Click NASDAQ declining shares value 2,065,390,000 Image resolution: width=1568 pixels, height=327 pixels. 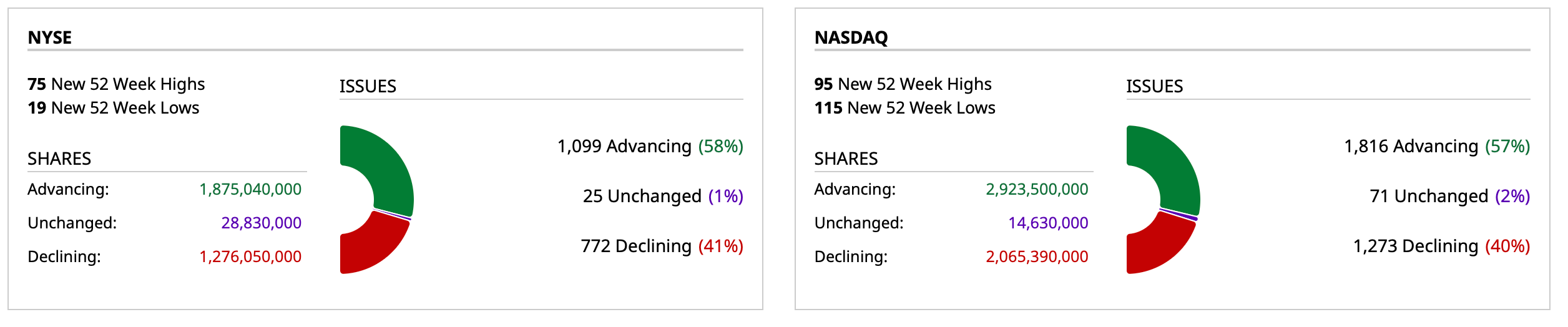(1037, 256)
